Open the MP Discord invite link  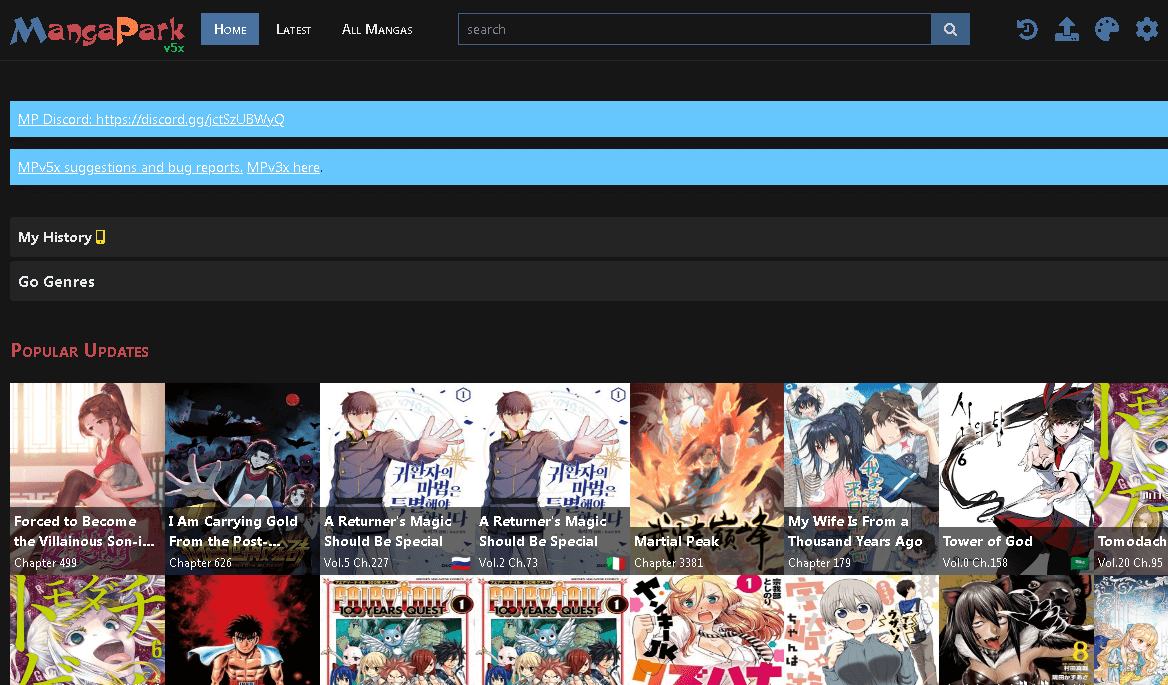click(151, 119)
